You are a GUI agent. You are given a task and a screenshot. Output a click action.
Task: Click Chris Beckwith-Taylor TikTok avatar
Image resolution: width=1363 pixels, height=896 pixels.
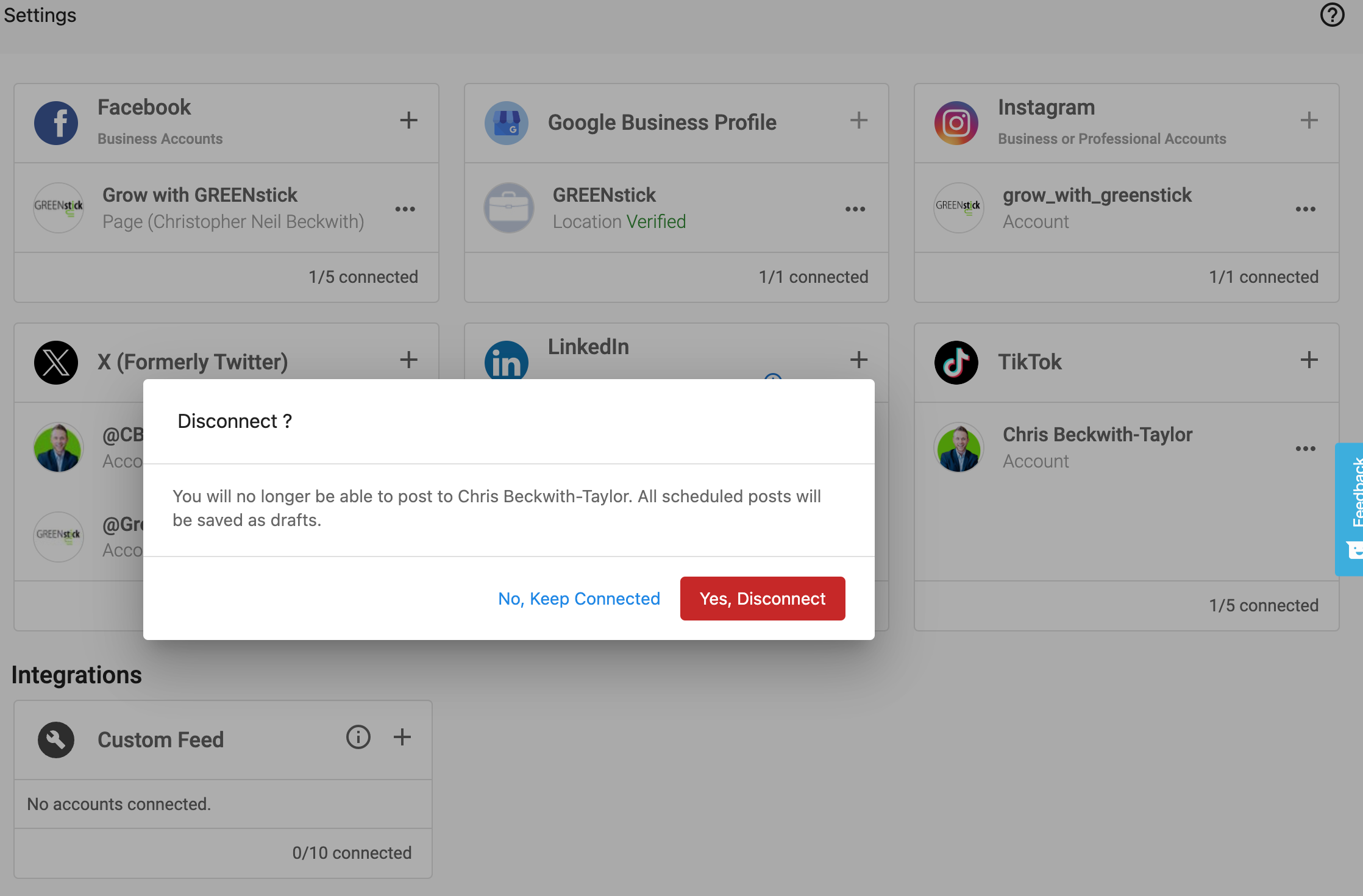(x=958, y=448)
